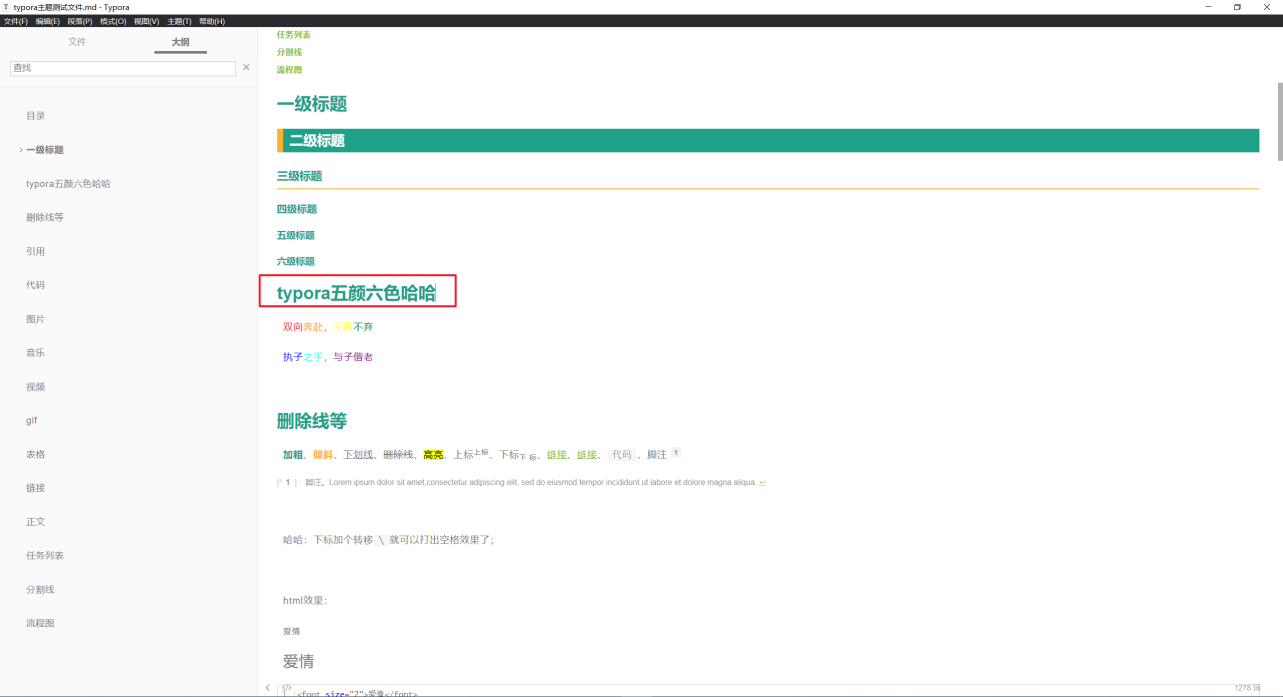Collapse the sidebar with the bottom arrow

[x=268, y=688]
